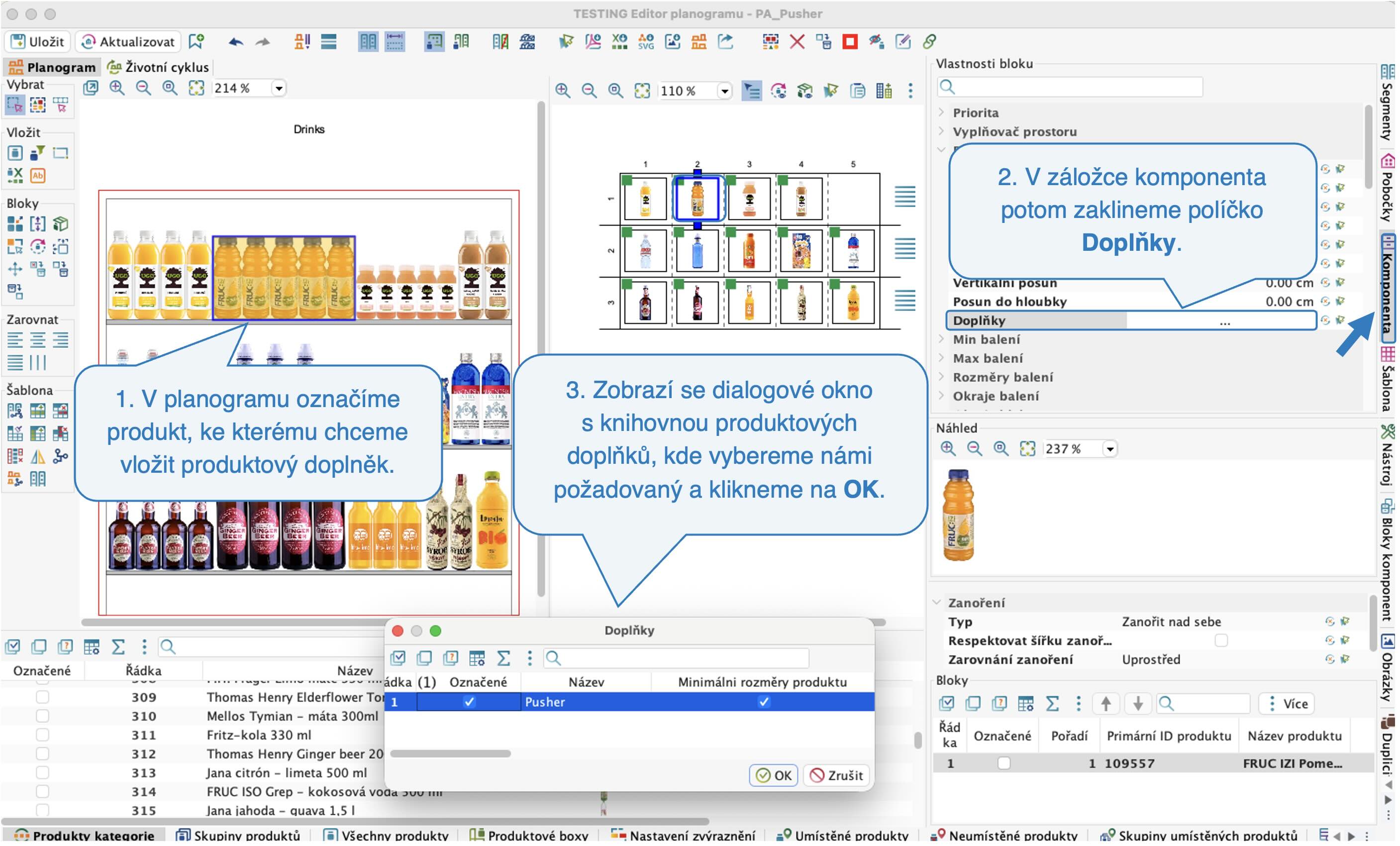Expand the Rozměry balení group
Viewport: 1400px width, 846px height.
(x=941, y=377)
